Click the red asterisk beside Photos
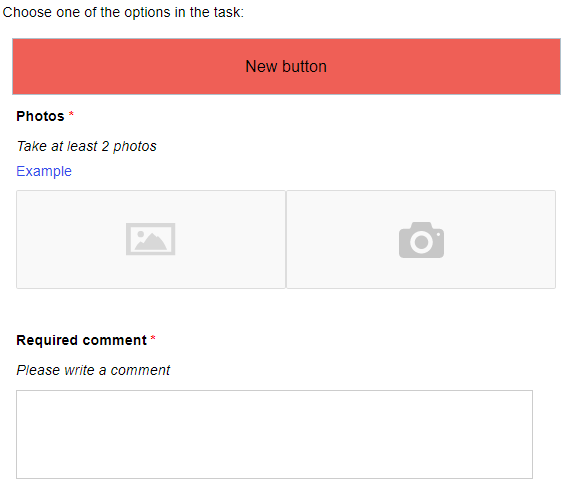This screenshot has width=572, height=488. [x=71, y=114]
